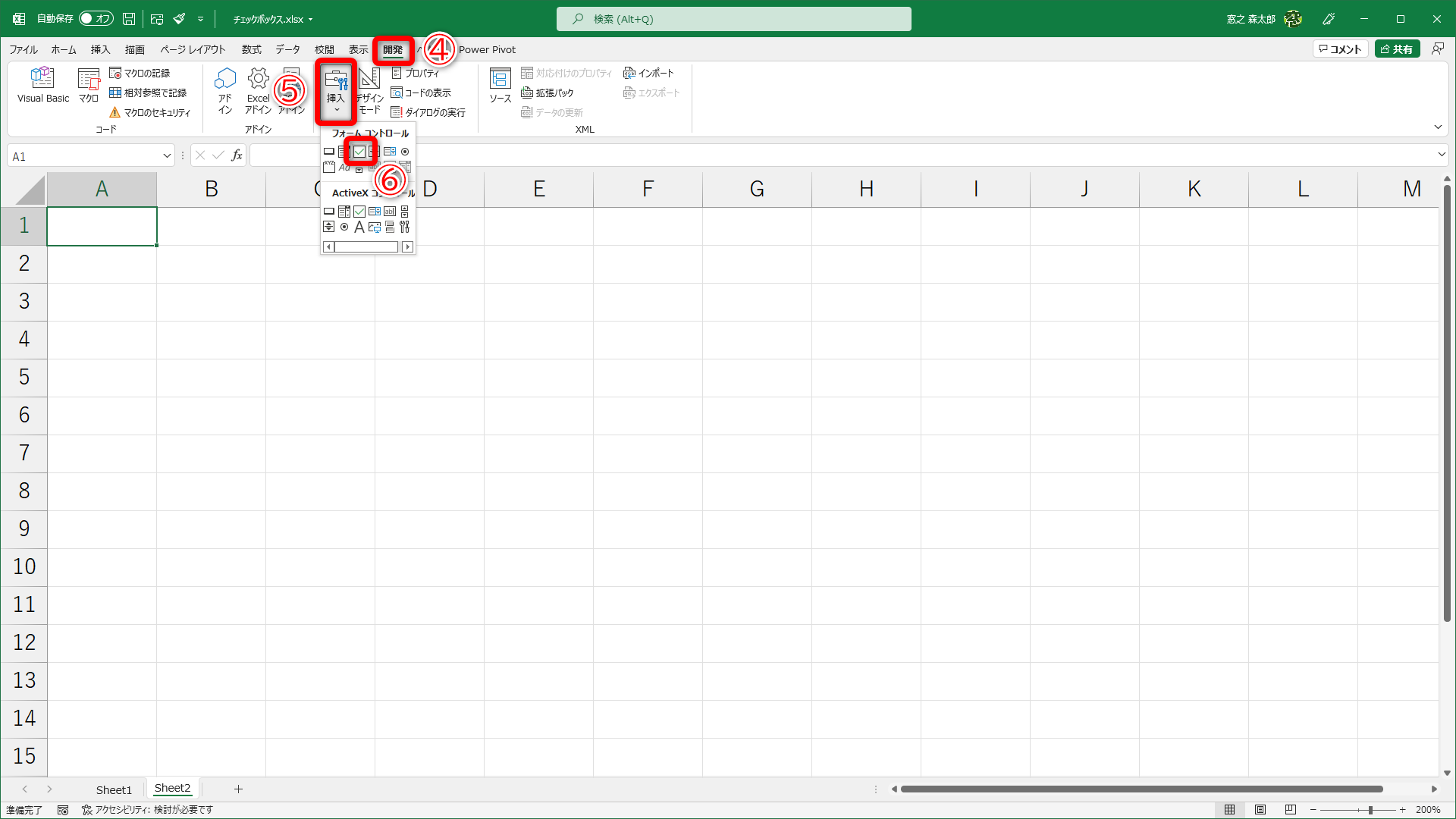Collapse the ribbon with chevron
The width and height of the screenshot is (1456, 819).
pos(1438,127)
